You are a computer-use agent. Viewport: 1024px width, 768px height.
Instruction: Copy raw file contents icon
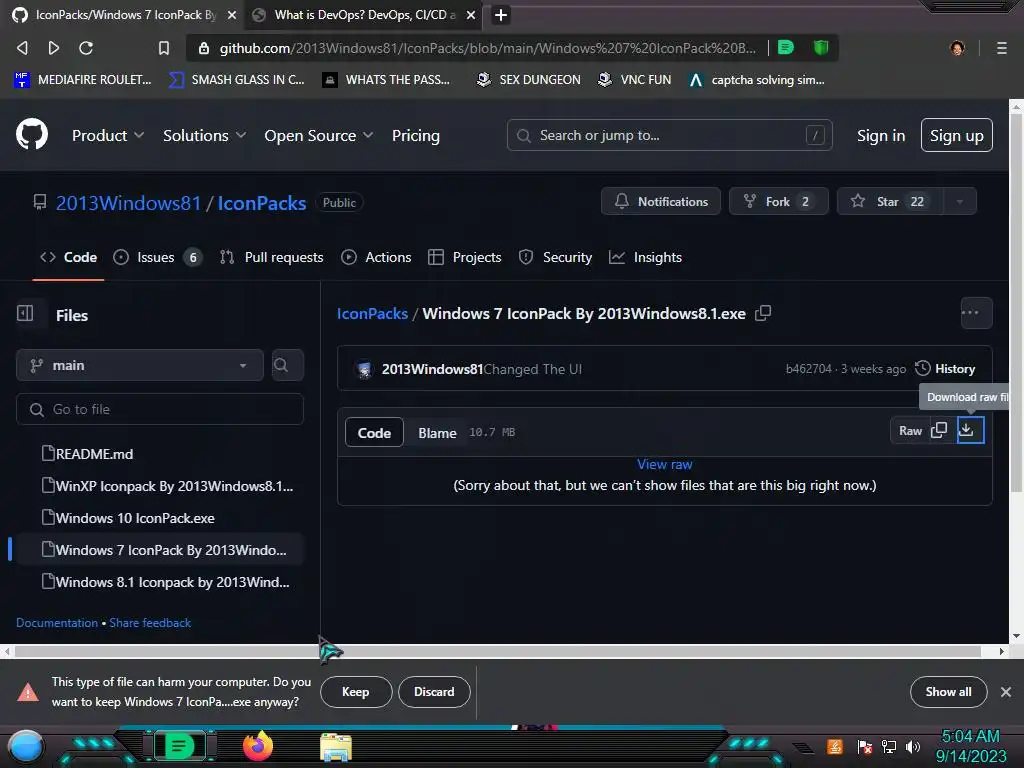point(938,430)
